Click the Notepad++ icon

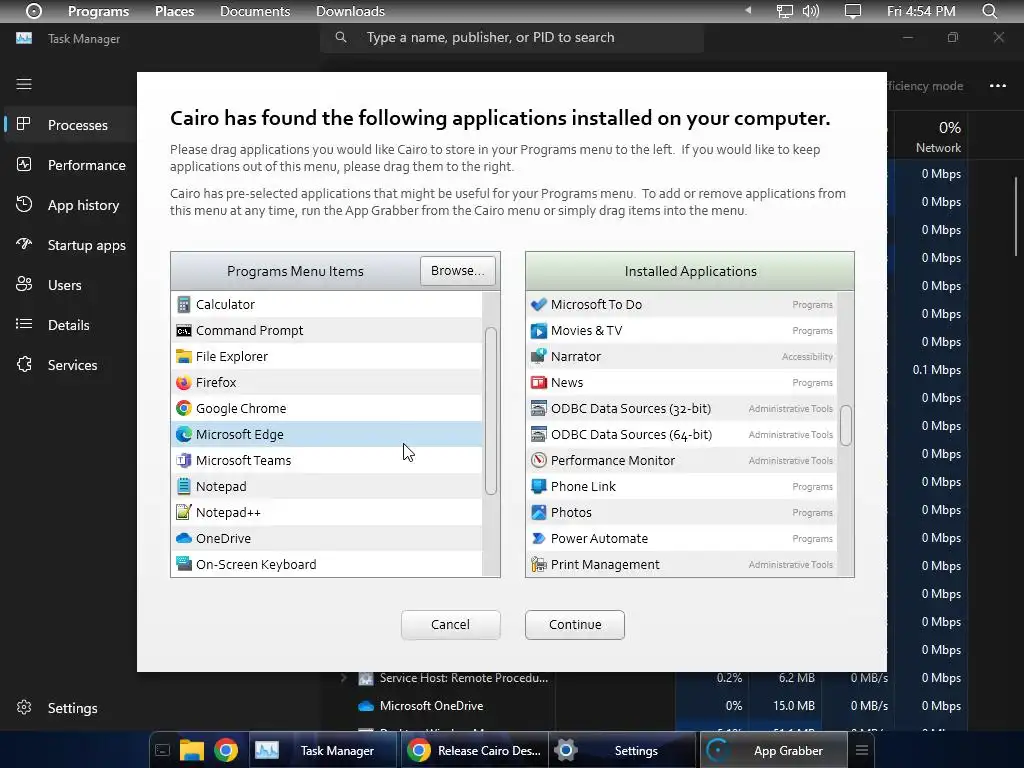(x=184, y=513)
